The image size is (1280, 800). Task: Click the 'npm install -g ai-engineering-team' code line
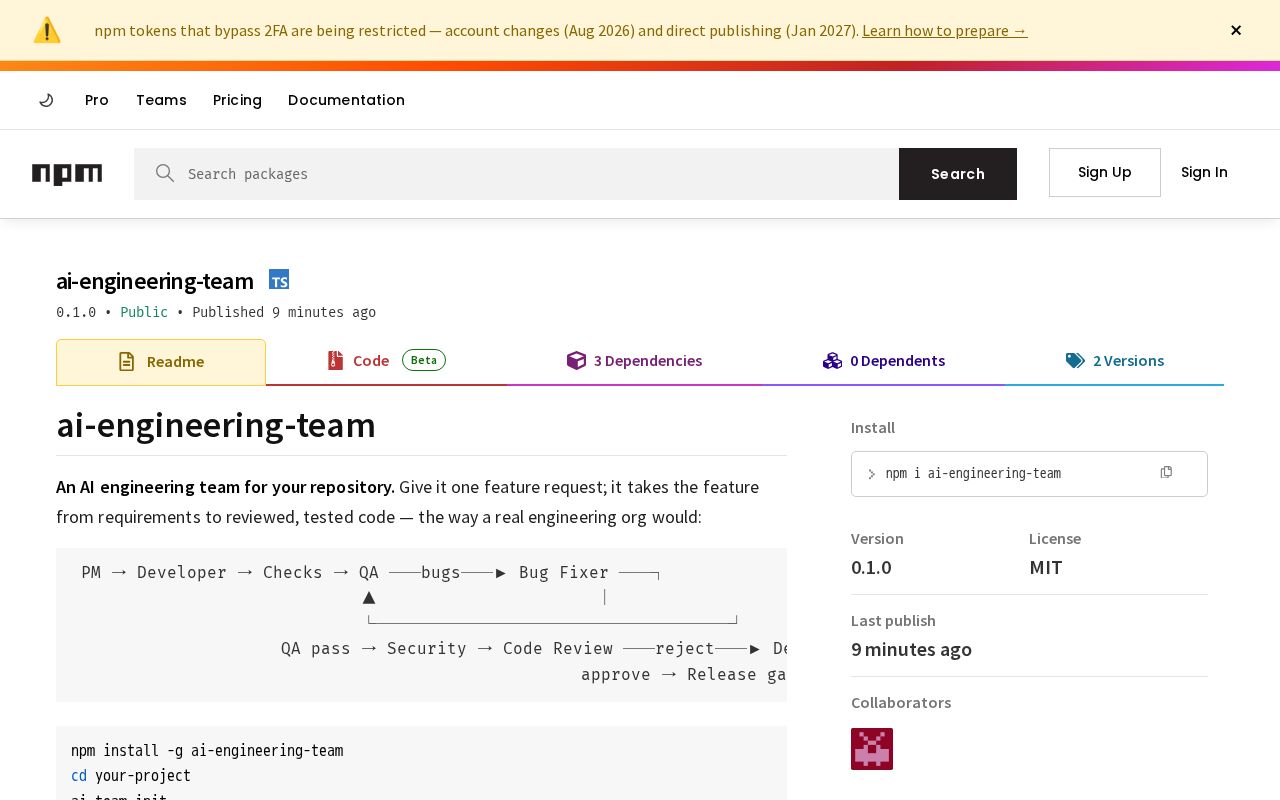pyautogui.click(x=207, y=750)
